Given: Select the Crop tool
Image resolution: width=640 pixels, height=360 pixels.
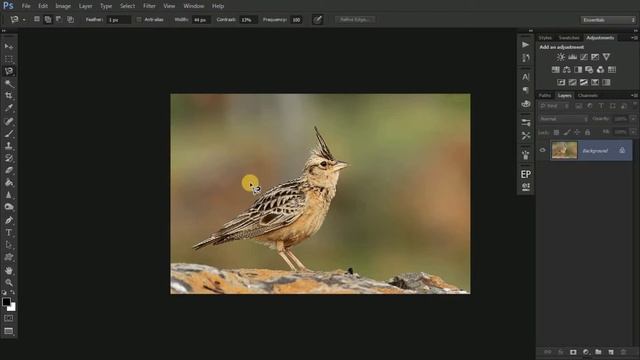Looking at the screenshot, I should coord(9,96).
